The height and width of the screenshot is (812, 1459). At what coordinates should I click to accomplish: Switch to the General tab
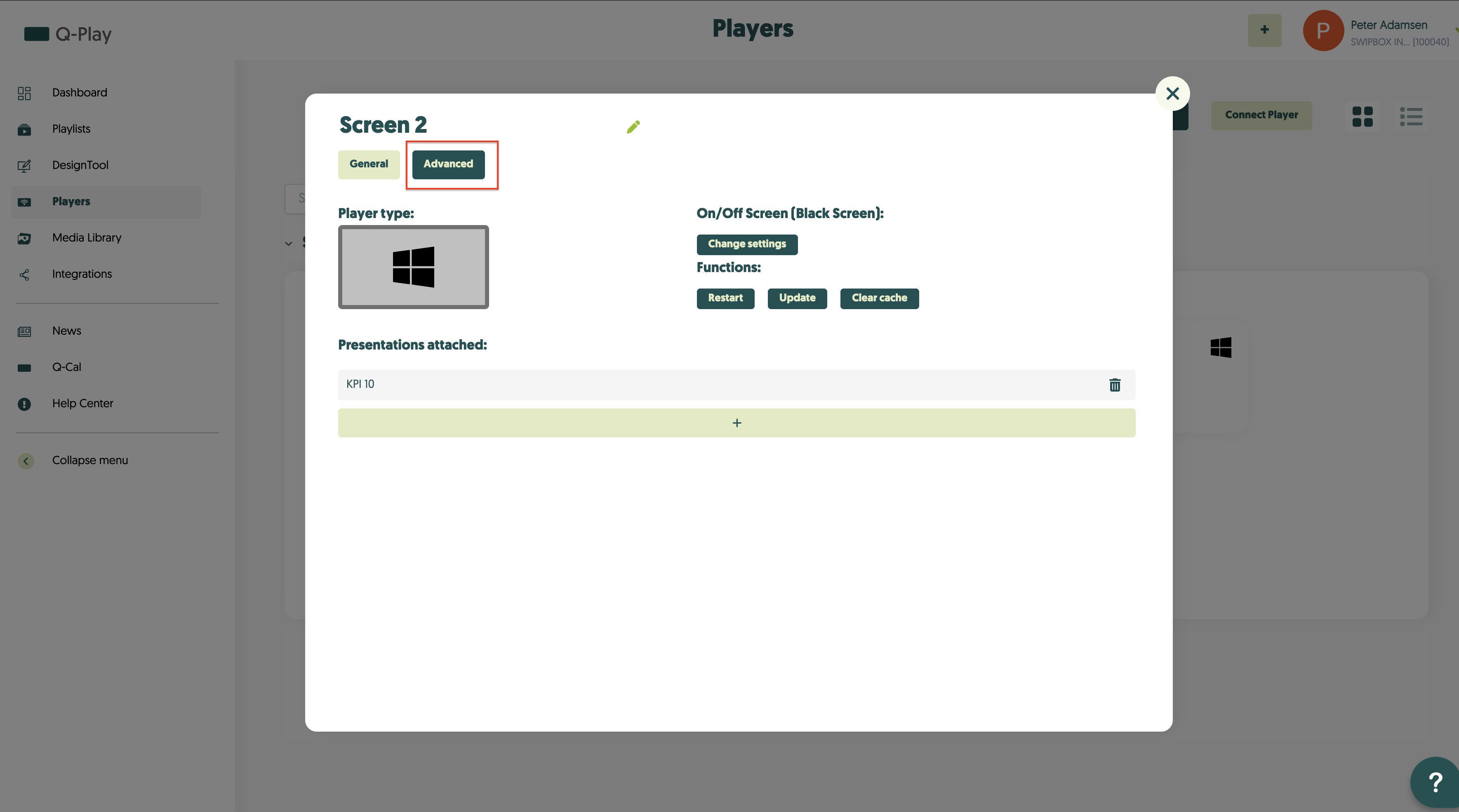pos(369,164)
